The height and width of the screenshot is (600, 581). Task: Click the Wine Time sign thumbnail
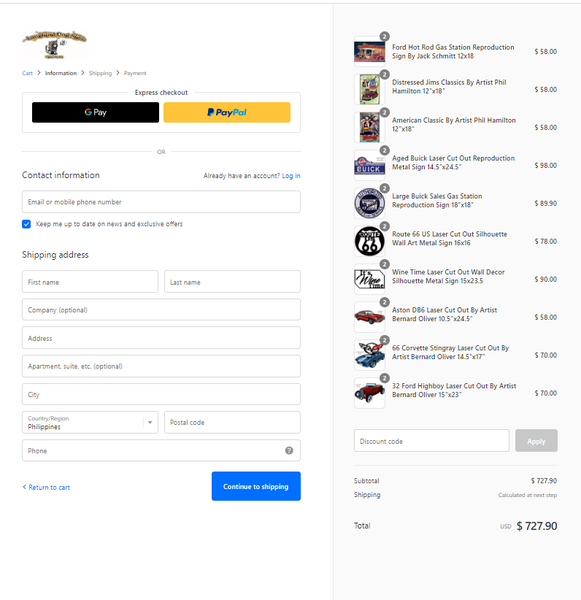click(x=369, y=279)
